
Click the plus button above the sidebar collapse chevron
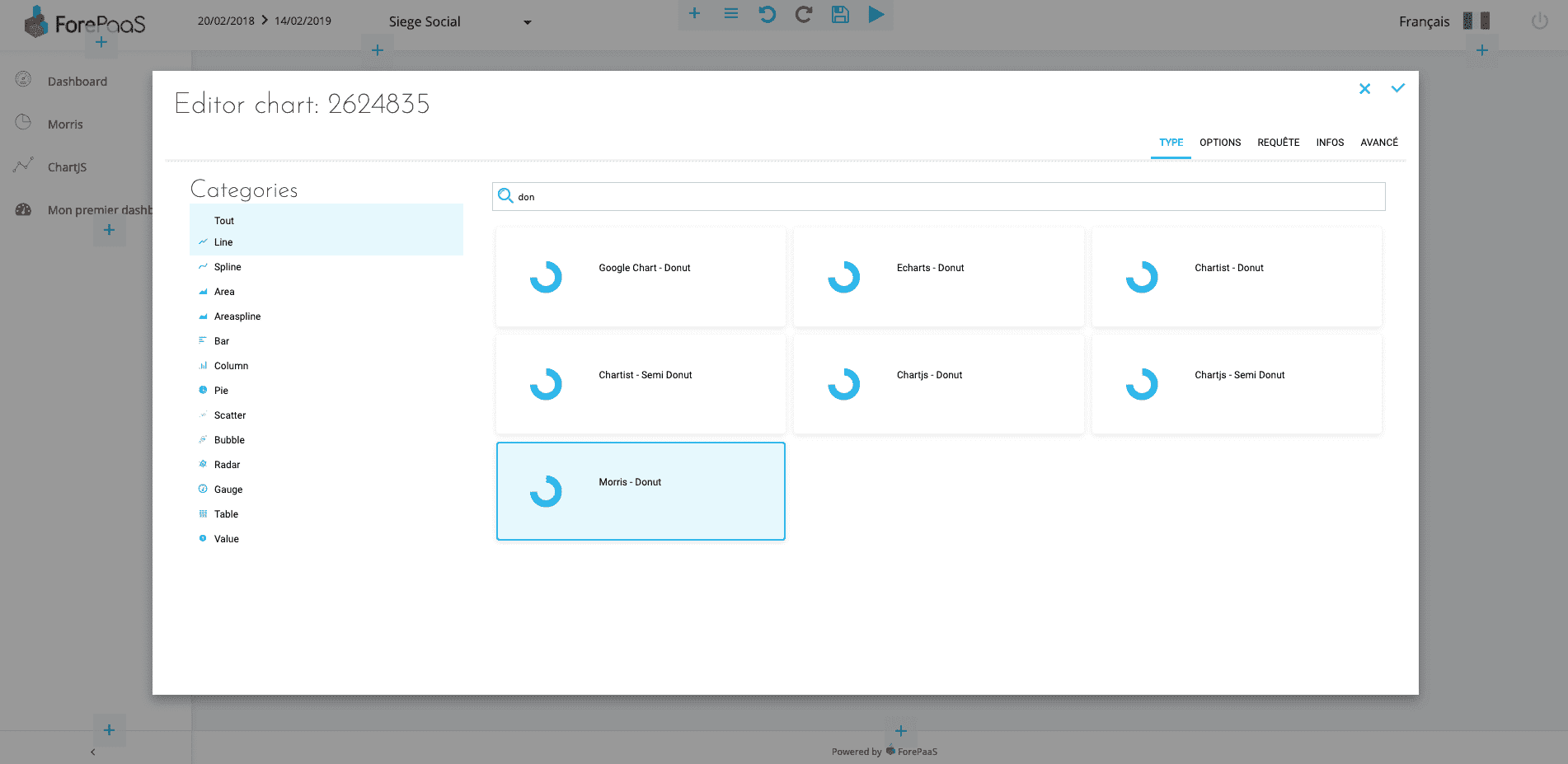click(109, 730)
